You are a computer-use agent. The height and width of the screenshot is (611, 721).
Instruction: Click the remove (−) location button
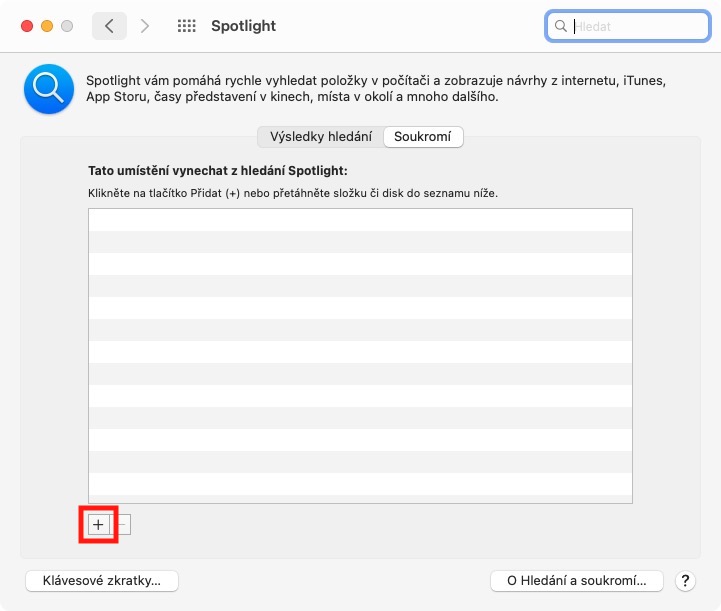click(x=122, y=525)
